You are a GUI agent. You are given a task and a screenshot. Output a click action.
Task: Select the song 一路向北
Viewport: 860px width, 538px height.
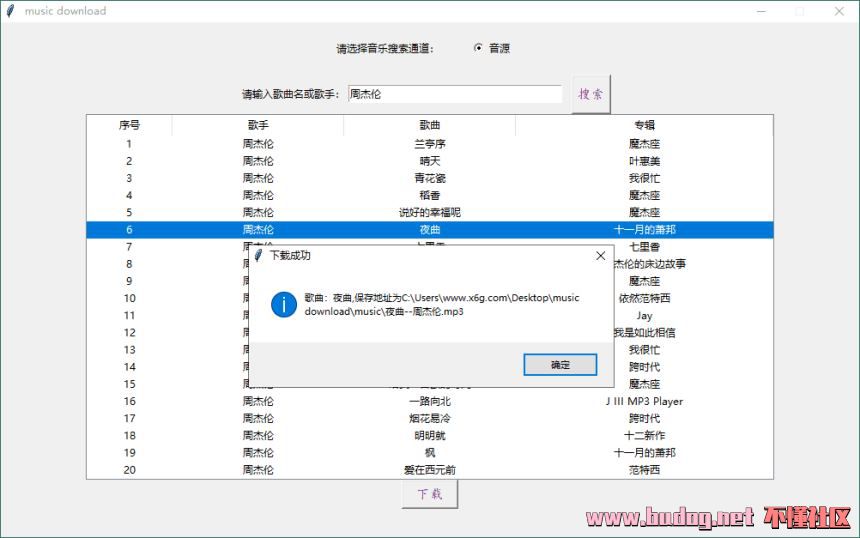point(429,401)
